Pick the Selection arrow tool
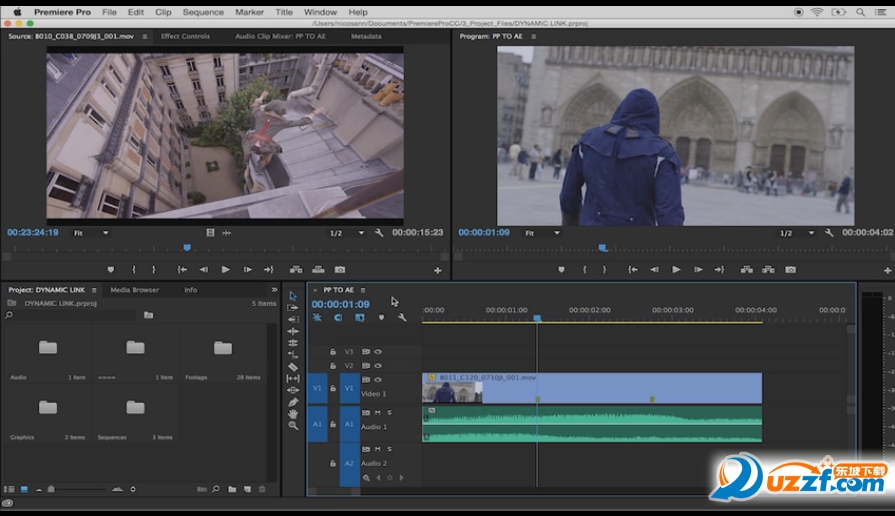The width and height of the screenshot is (895, 516). click(293, 296)
